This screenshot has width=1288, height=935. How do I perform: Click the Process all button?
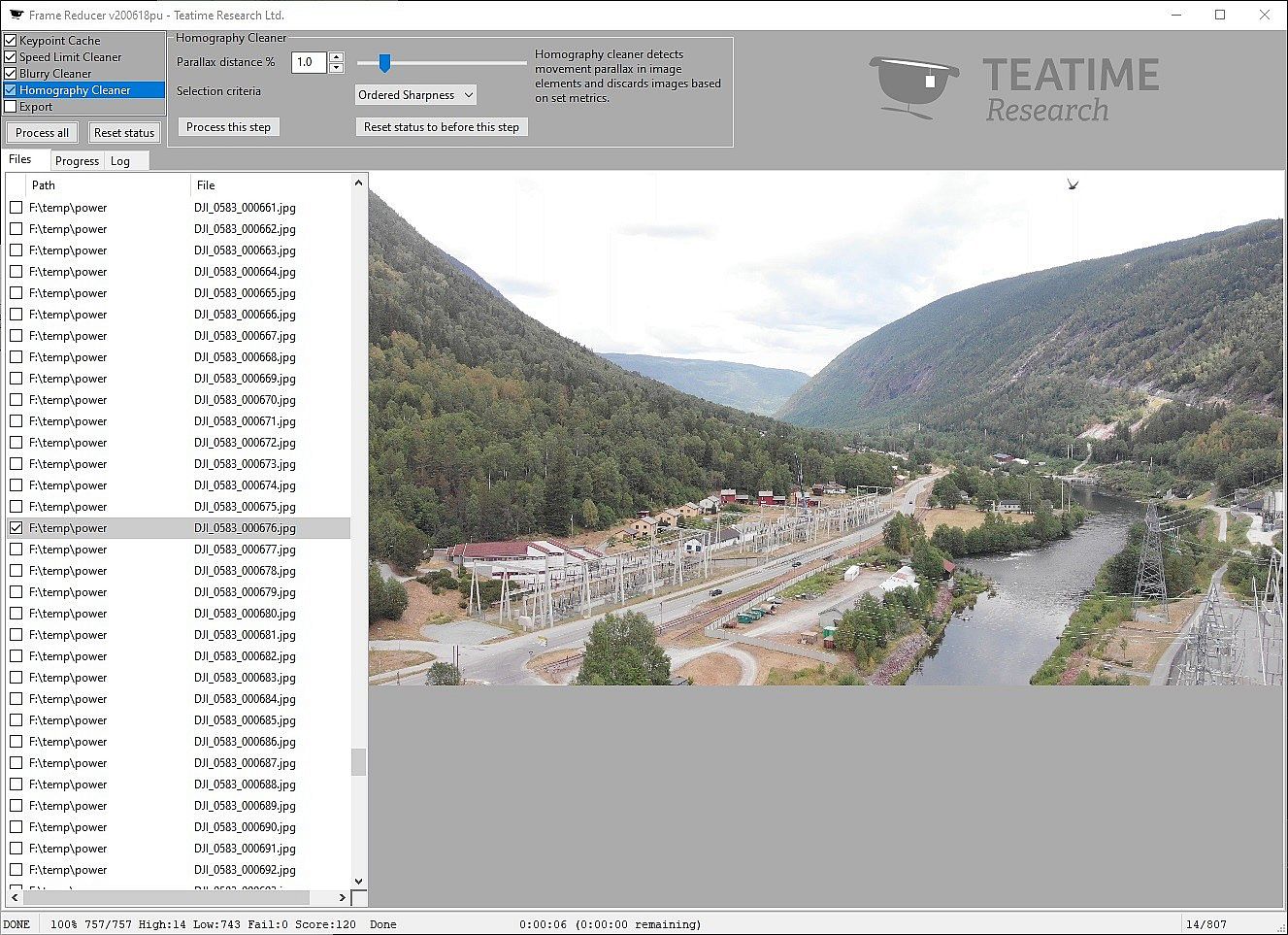coord(42,133)
